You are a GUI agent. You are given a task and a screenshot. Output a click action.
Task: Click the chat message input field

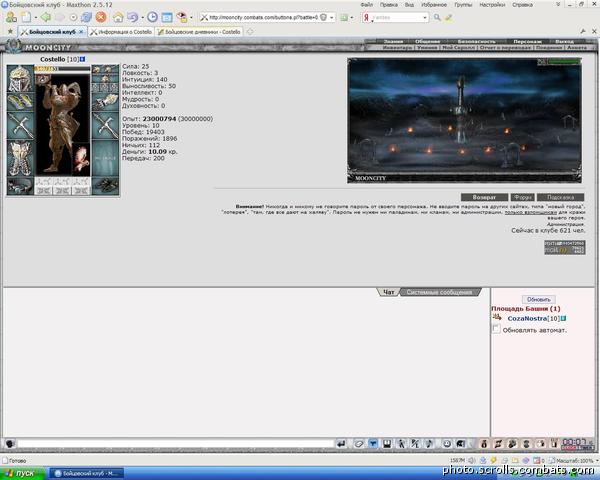pos(175,444)
